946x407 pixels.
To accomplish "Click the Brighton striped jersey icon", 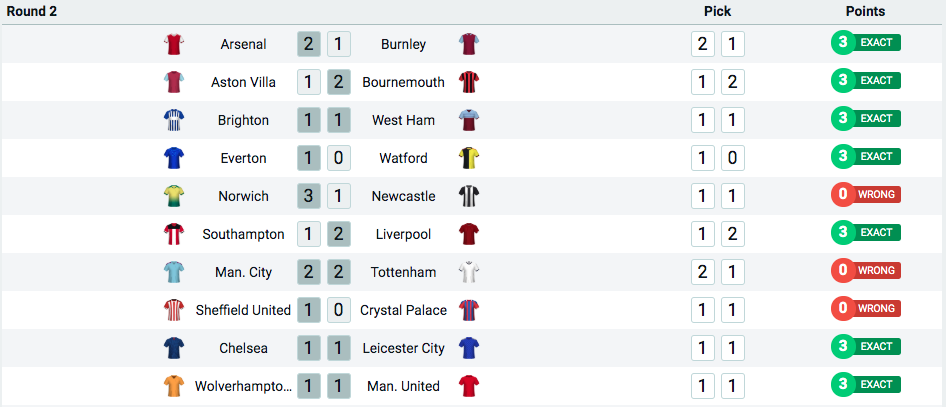I will click(174, 120).
